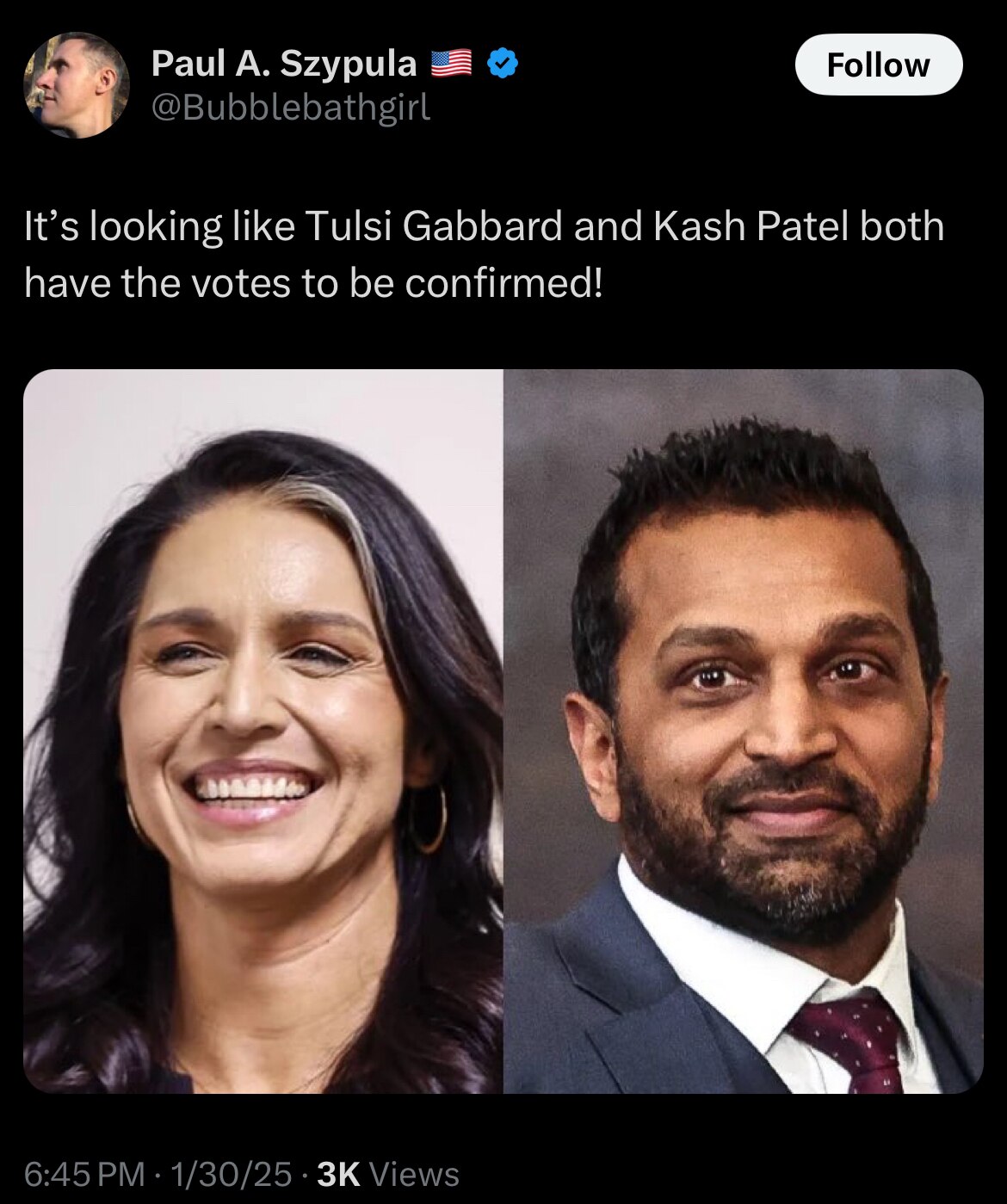Click the white shirt collar in right photo
Viewport: 1007px width, 1204px height.
point(689,938)
